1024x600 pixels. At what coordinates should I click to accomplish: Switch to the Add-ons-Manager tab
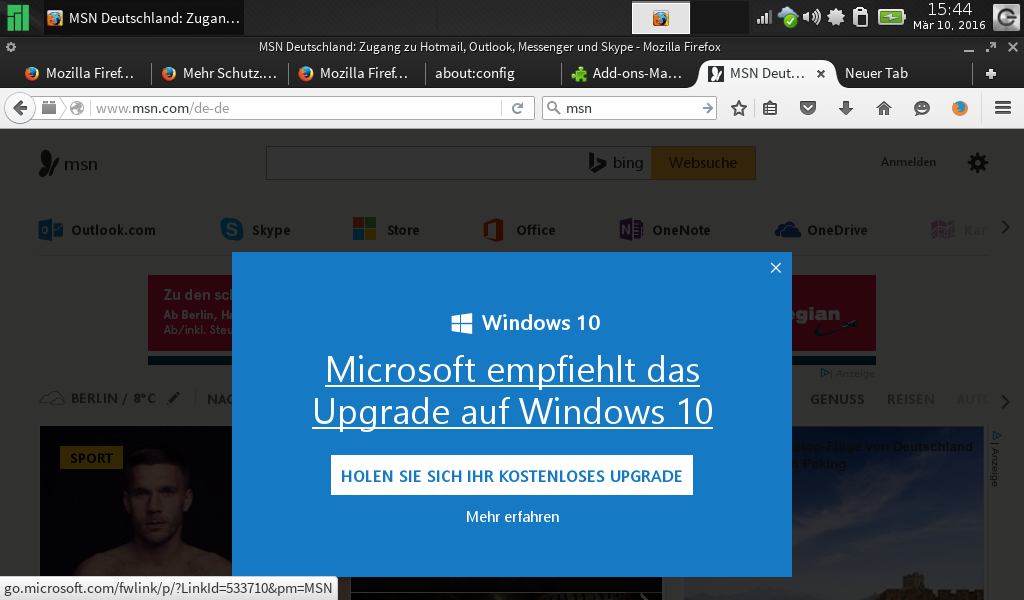(x=628, y=74)
